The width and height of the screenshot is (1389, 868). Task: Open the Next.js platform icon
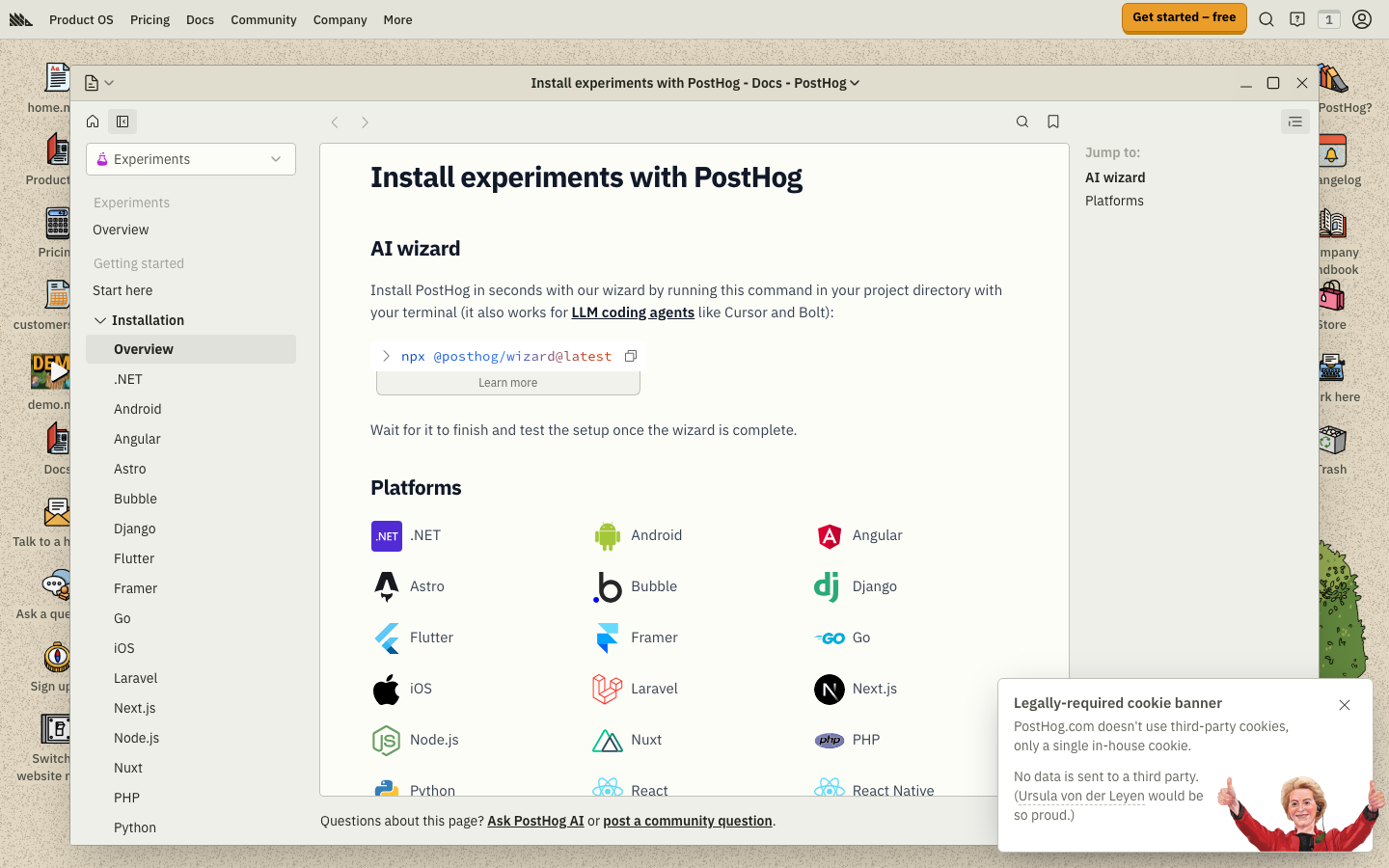(830, 689)
